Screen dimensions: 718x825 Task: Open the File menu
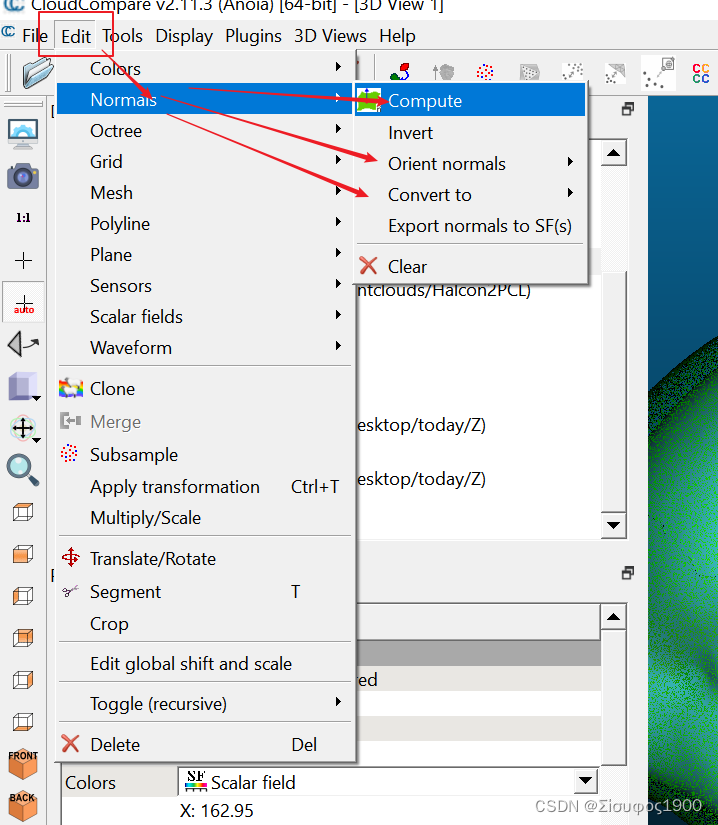pos(35,36)
